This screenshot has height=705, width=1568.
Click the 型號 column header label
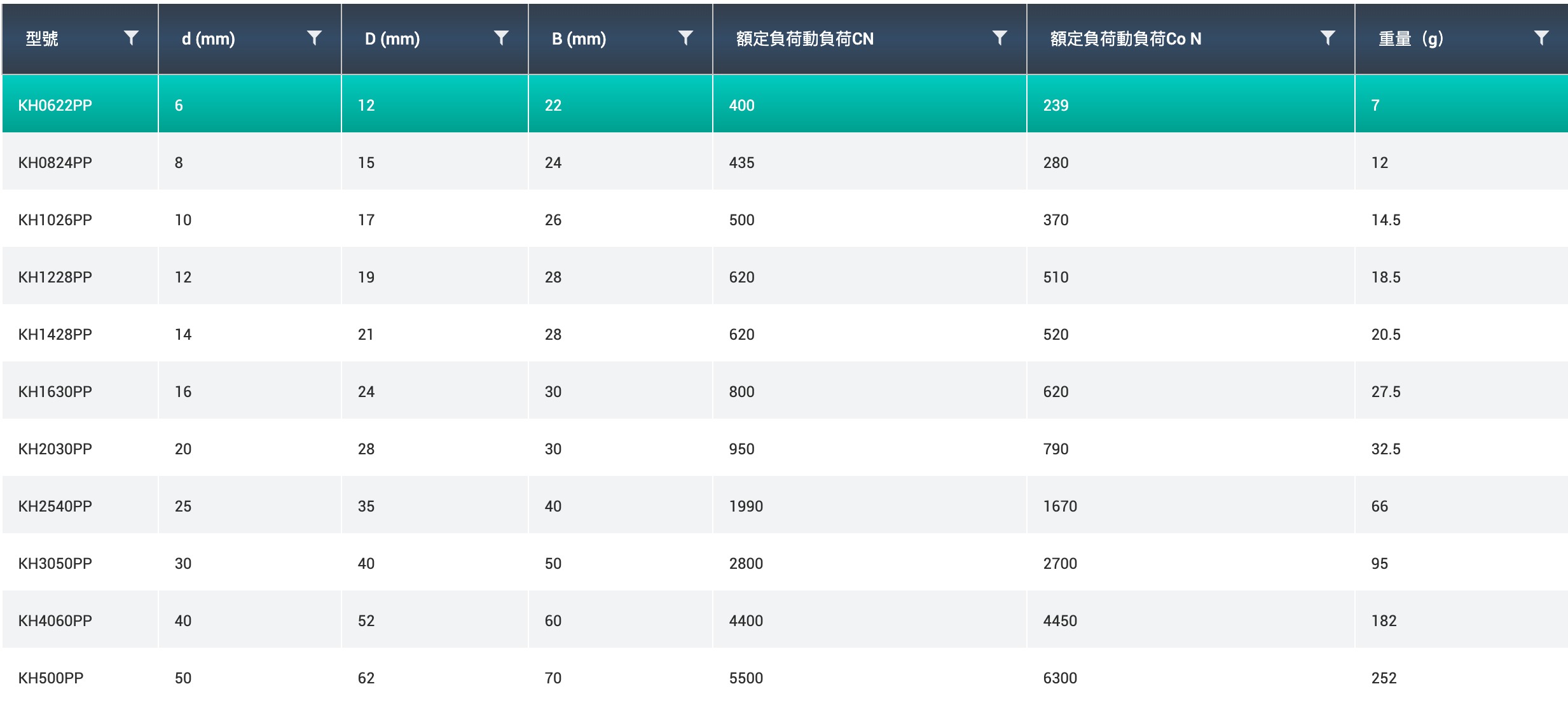(42, 39)
